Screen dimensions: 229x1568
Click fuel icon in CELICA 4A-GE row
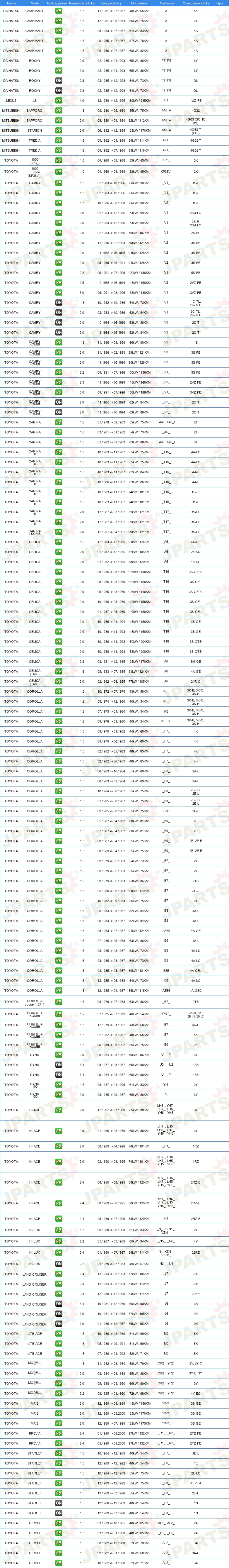(x=59, y=542)
